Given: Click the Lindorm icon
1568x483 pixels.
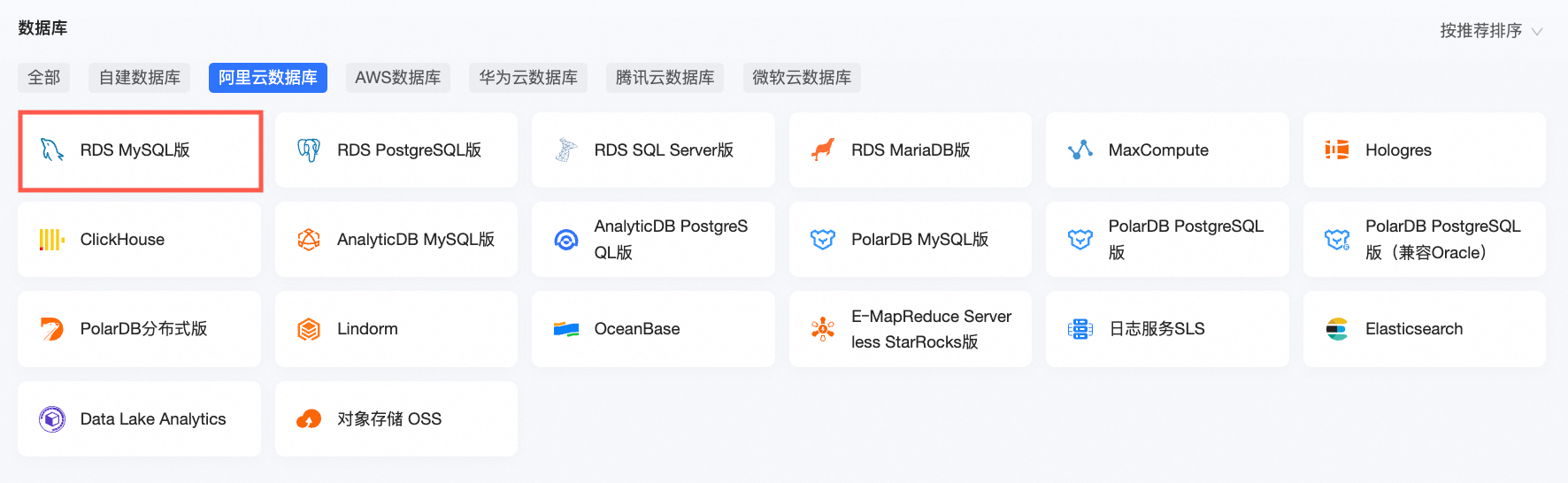Looking at the screenshot, I should point(309,329).
